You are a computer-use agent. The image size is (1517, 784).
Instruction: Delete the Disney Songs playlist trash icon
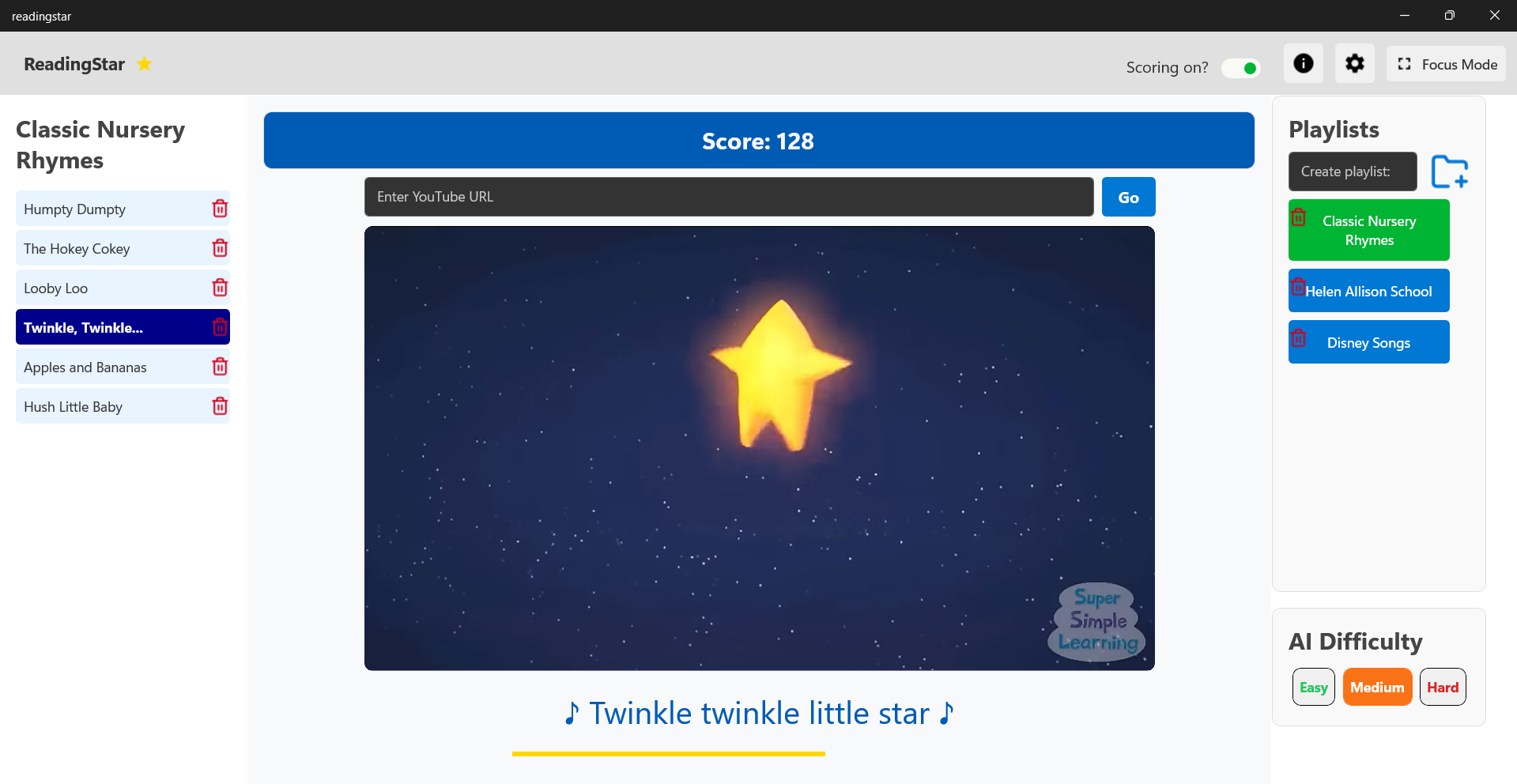tap(1298, 338)
